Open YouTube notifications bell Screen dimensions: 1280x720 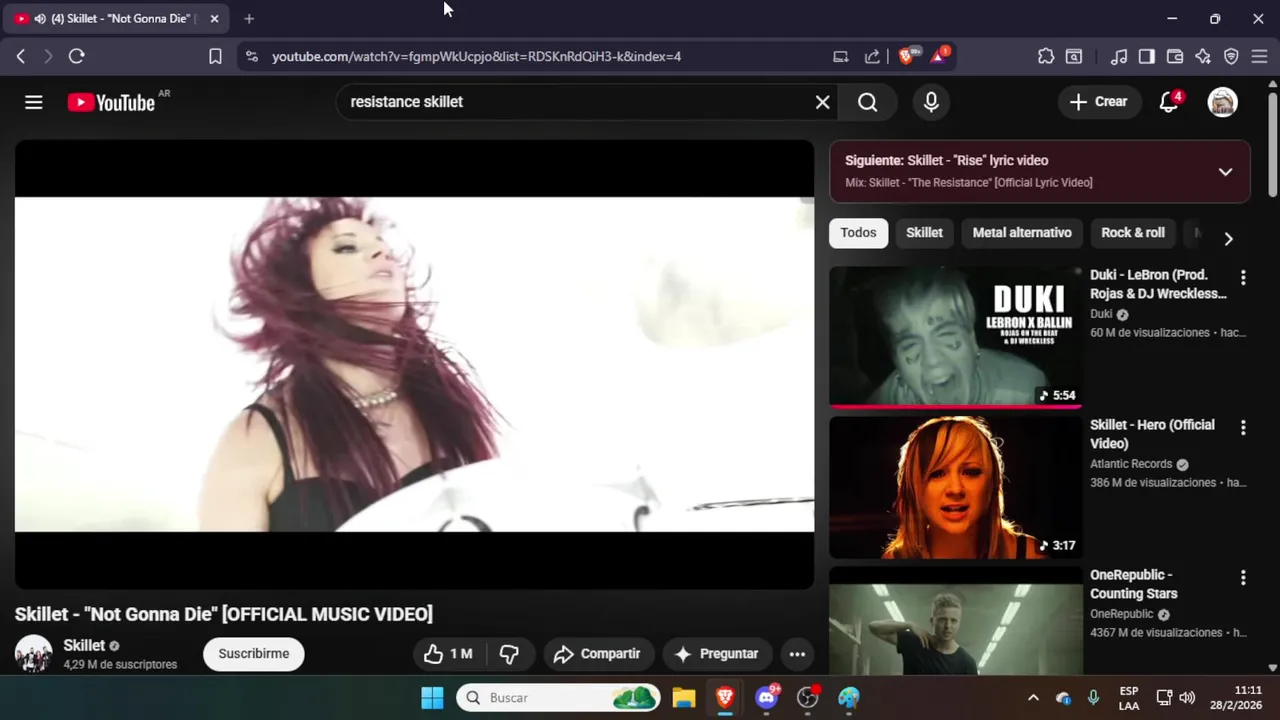1168,102
